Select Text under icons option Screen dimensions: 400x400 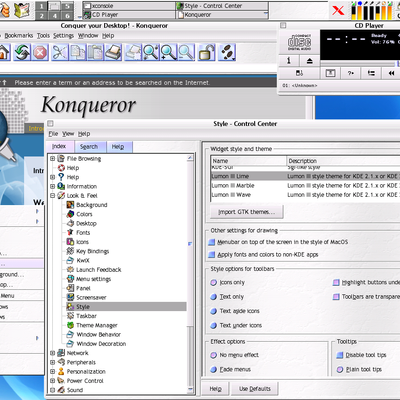click(214, 325)
